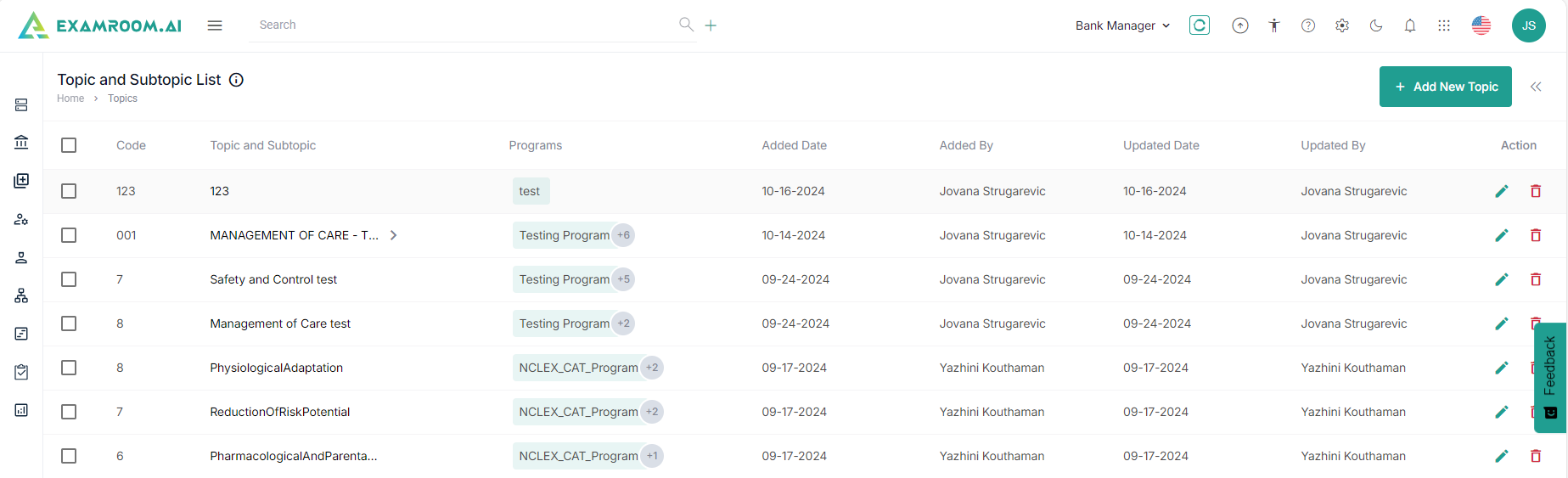Toggle the select-all header checkbox
1568x478 pixels.
point(69,145)
